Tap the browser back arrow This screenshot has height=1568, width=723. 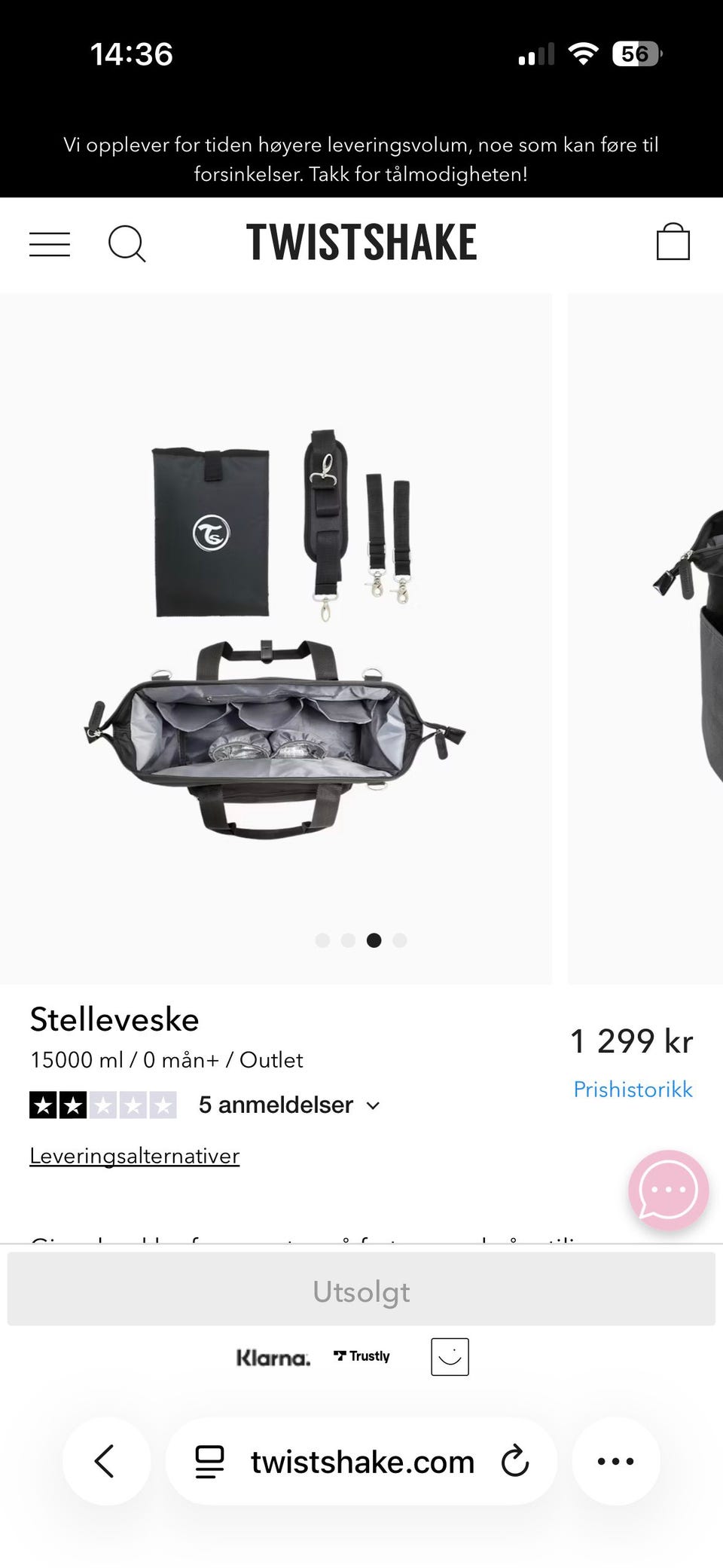(x=106, y=1460)
